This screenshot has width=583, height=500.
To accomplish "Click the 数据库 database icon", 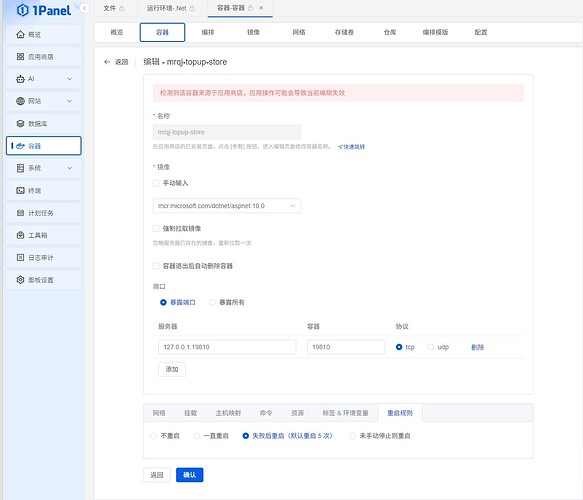I will click(x=20, y=123).
